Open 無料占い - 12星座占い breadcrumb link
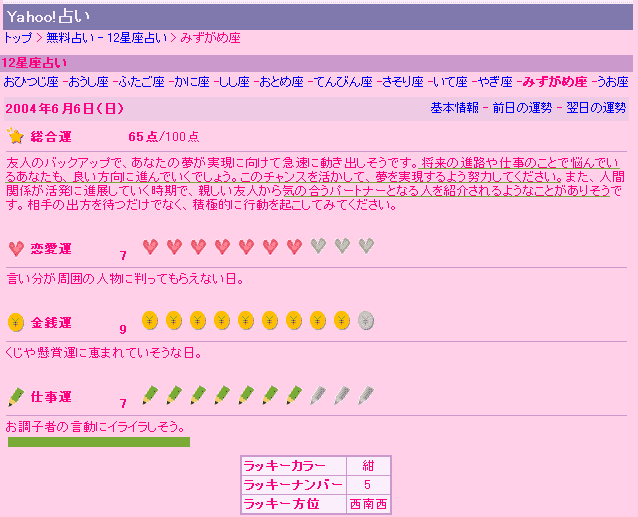The height and width of the screenshot is (517, 638). 107,38
